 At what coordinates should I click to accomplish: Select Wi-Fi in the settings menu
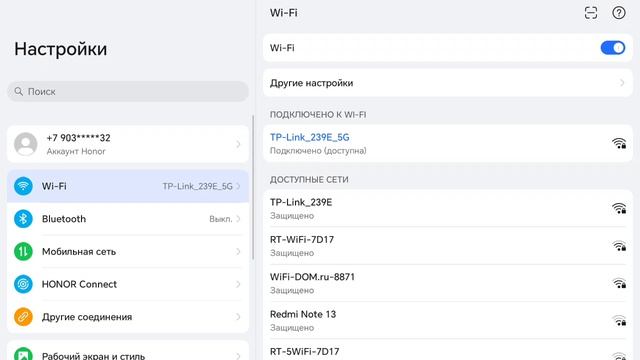pos(128,186)
